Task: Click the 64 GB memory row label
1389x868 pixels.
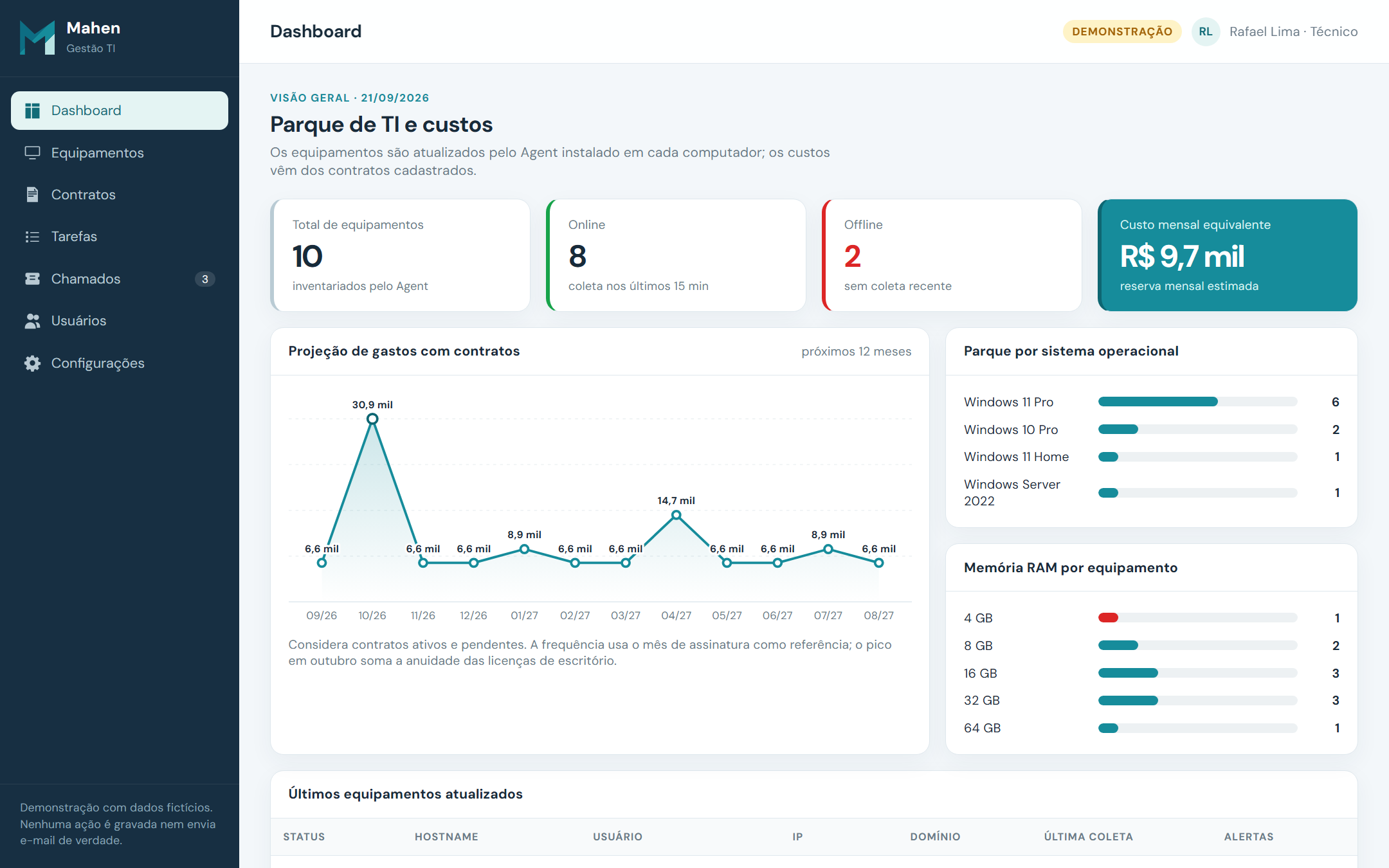Action: click(x=983, y=728)
